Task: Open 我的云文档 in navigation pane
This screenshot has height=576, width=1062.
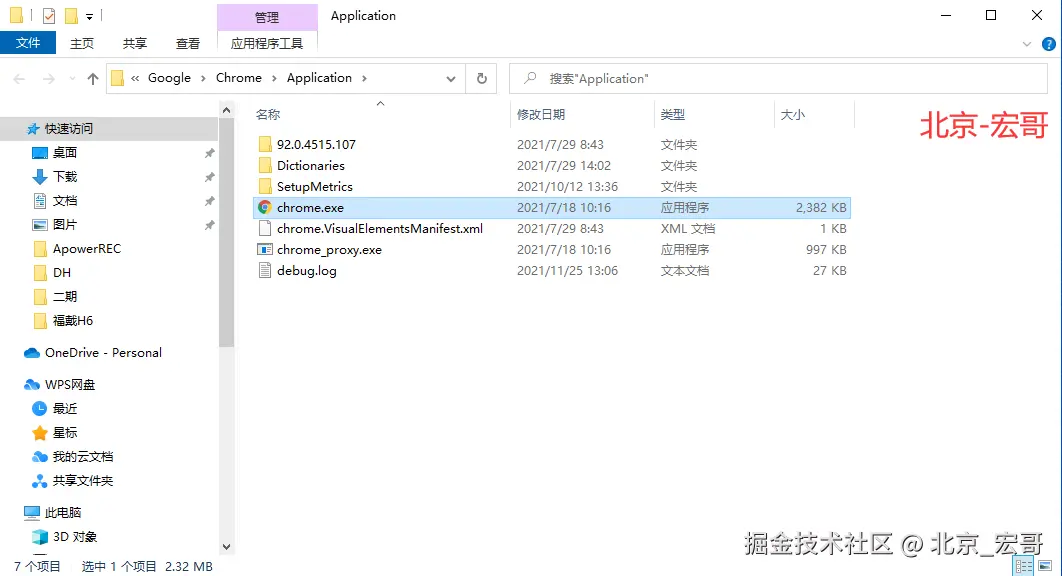Action: 83,457
